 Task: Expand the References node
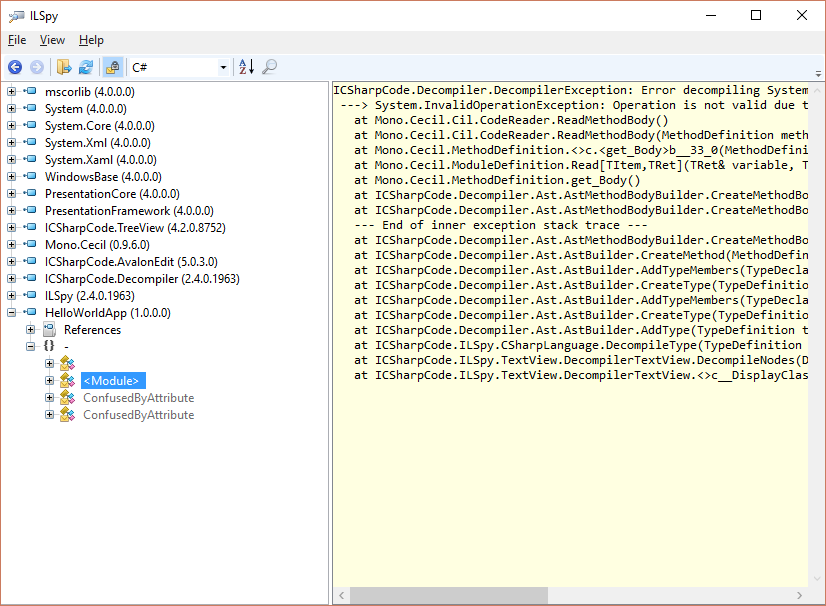pos(31,329)
